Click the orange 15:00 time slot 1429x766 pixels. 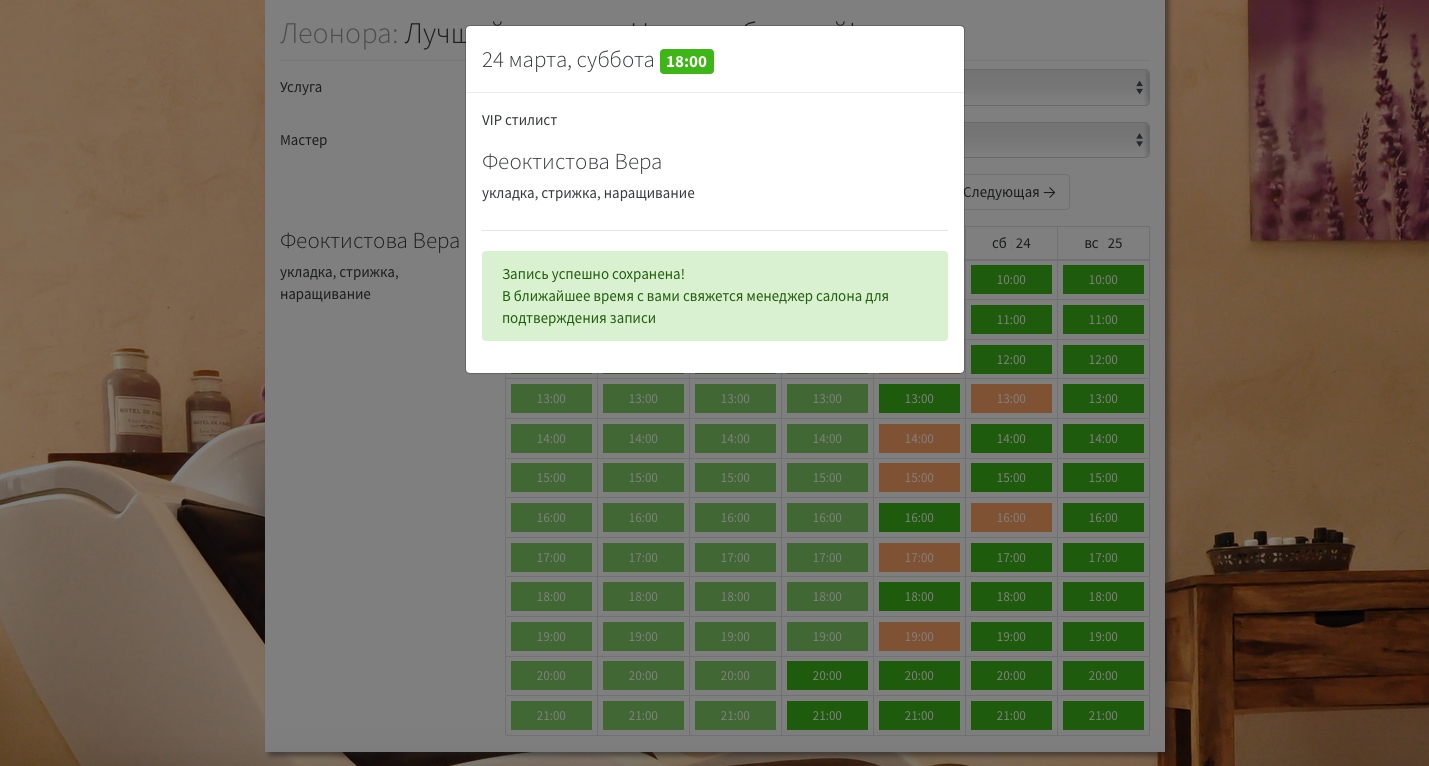(x=919, y=478)
